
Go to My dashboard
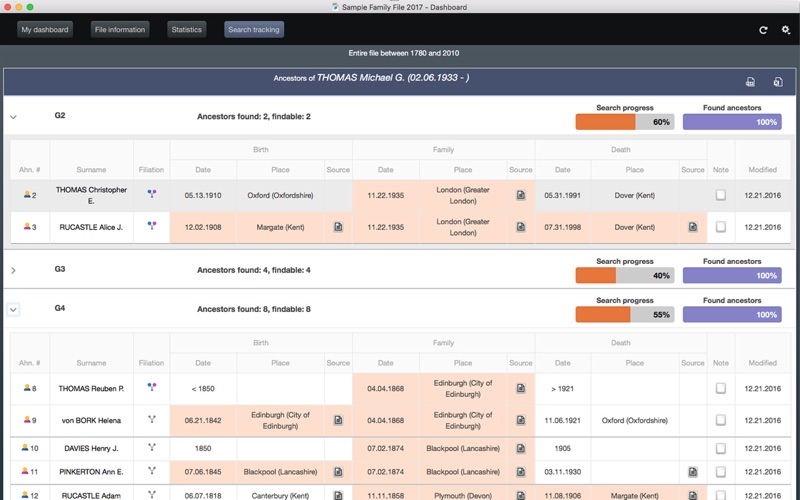coord(45,30)
